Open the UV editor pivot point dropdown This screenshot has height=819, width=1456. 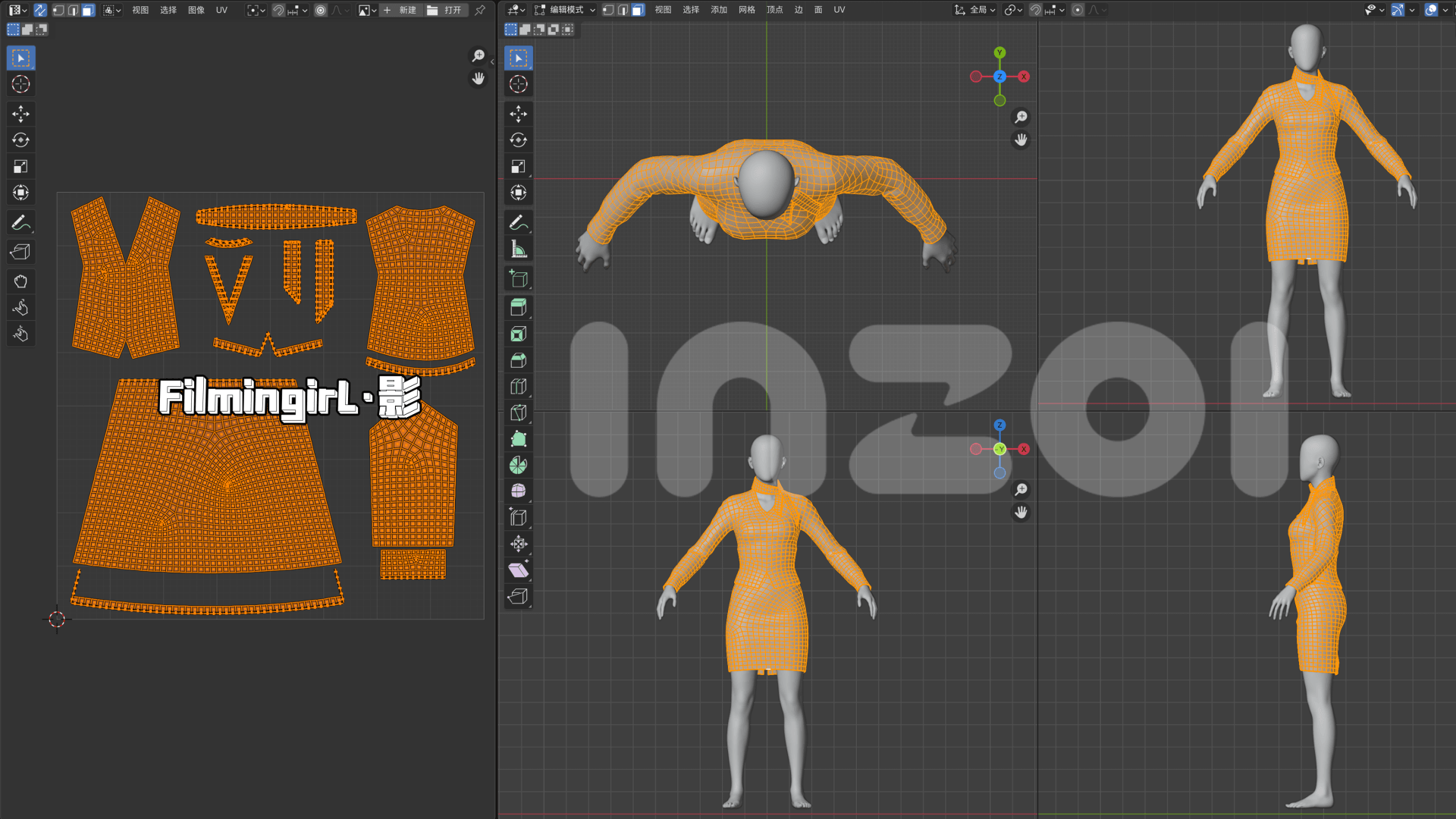click(x=256, y=10)
